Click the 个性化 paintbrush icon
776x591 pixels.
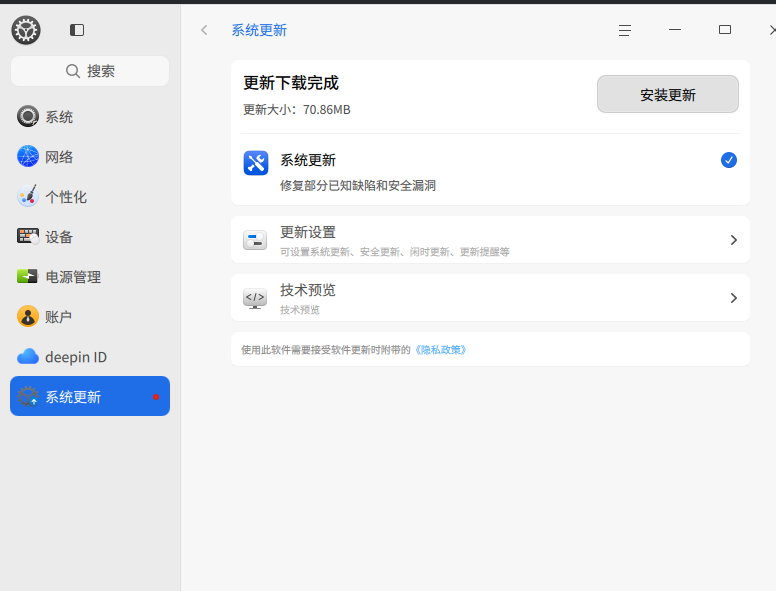point(28,196)
